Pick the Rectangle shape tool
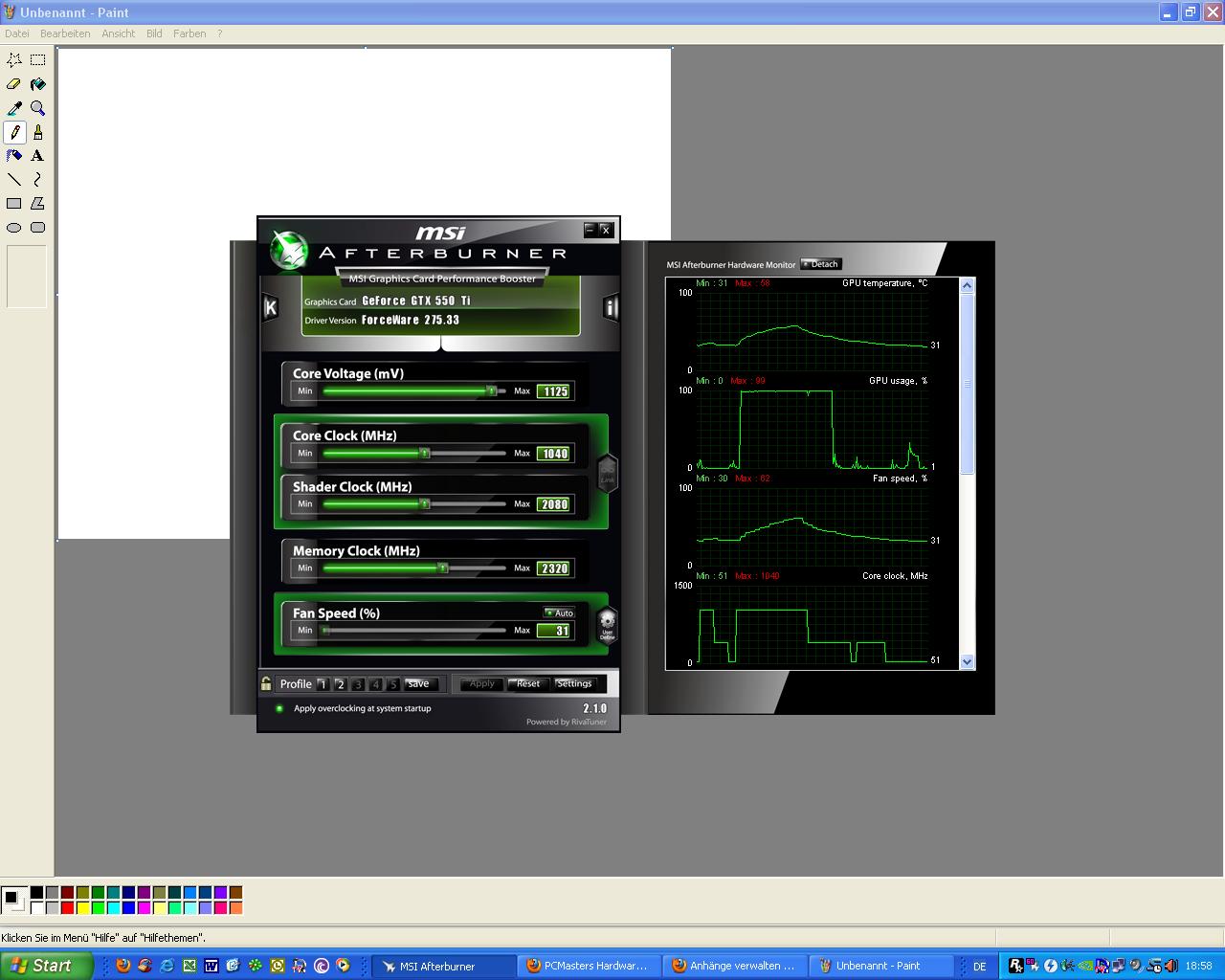This screenshot has height=980, width=1225. point(14,204)
